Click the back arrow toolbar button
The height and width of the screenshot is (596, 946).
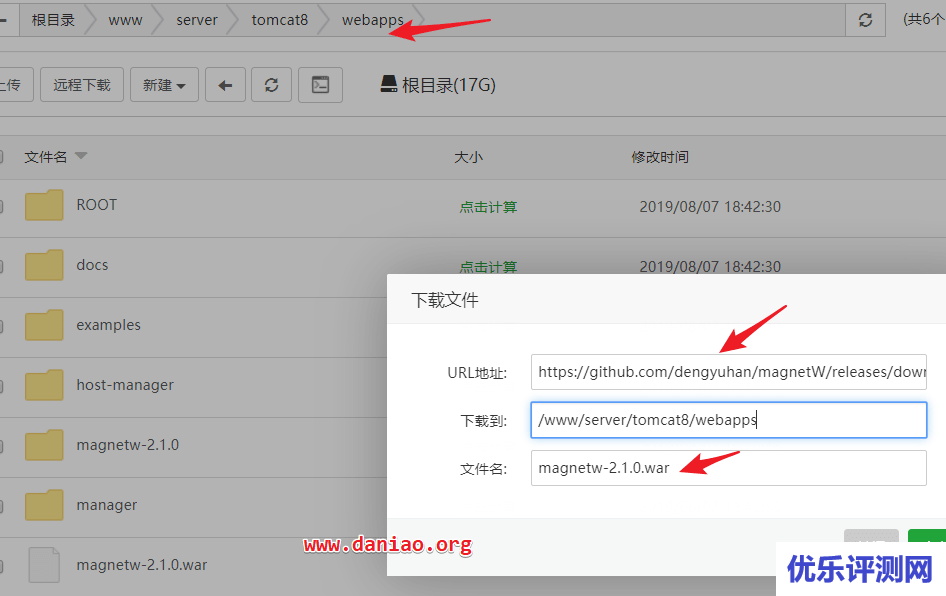pyautogui.click(x=226, y=85)
